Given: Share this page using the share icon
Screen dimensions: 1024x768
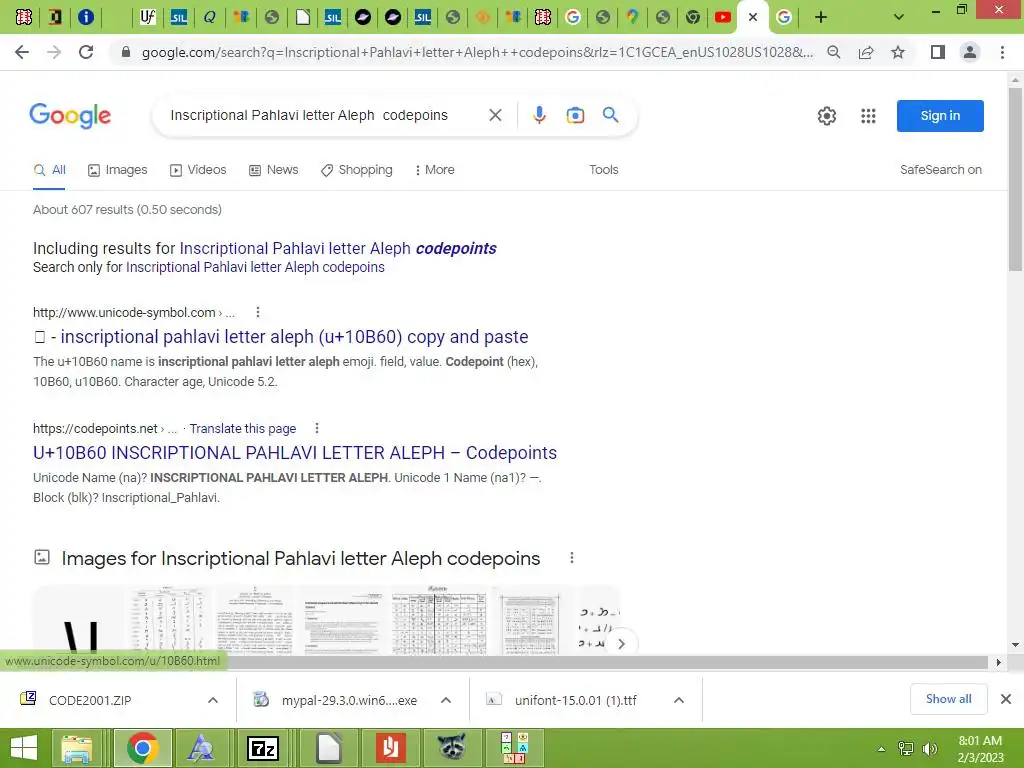Looking at the screenshot, I should pyautogui.click(x=866, y=52).
